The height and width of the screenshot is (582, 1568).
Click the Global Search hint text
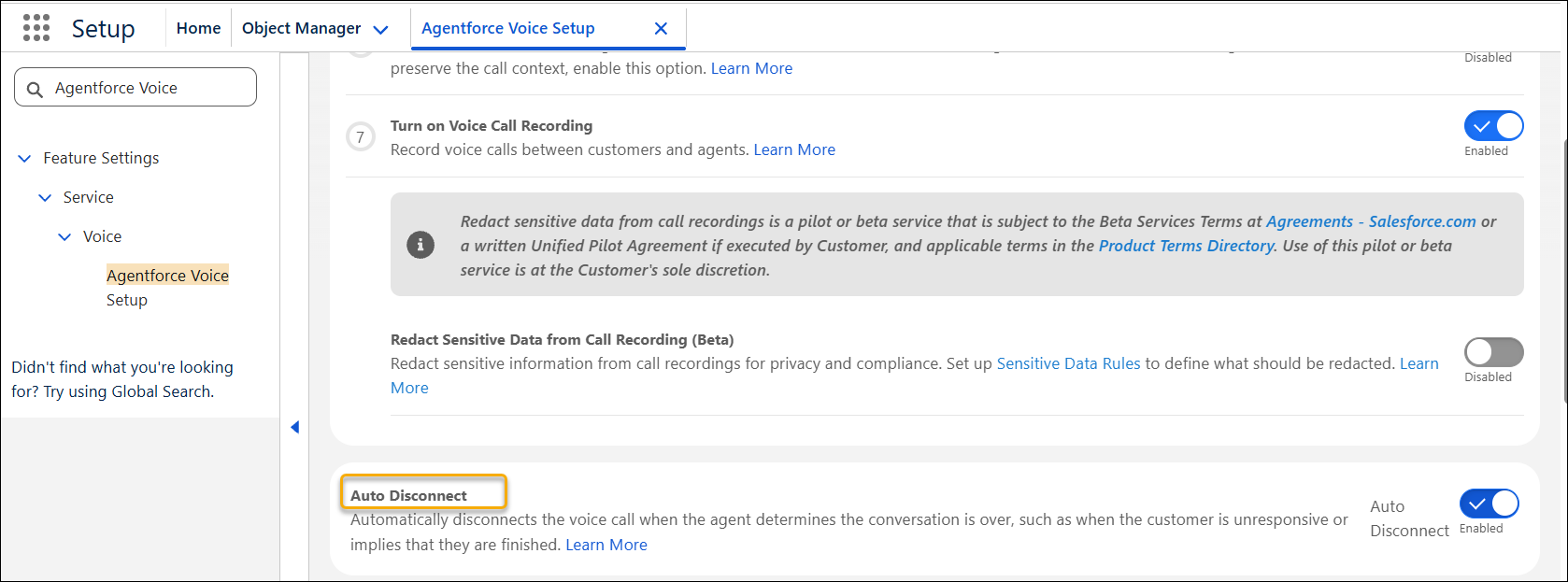pyautogui.click(x=122, y=379)
